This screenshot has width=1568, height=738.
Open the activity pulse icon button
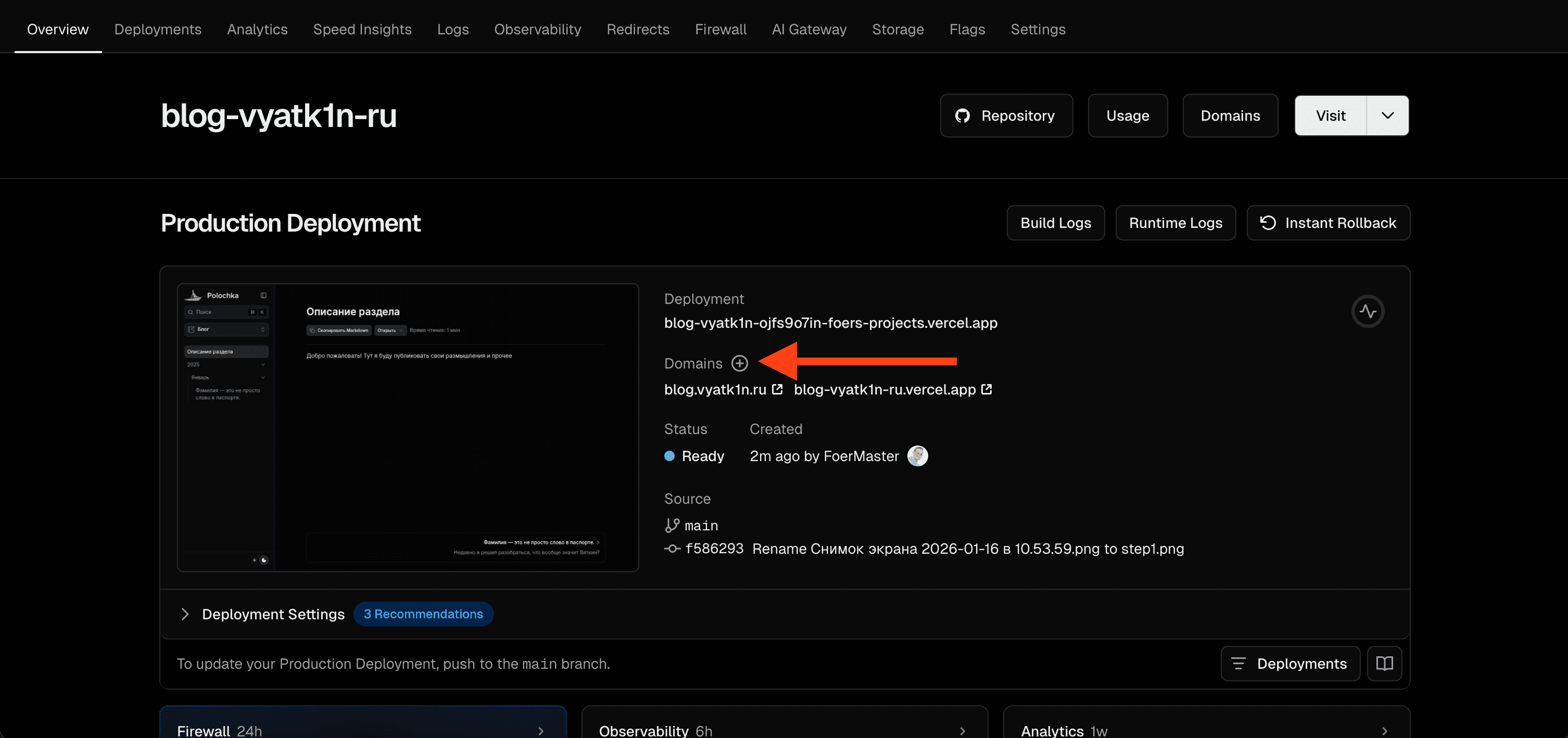click(1368, 312)
